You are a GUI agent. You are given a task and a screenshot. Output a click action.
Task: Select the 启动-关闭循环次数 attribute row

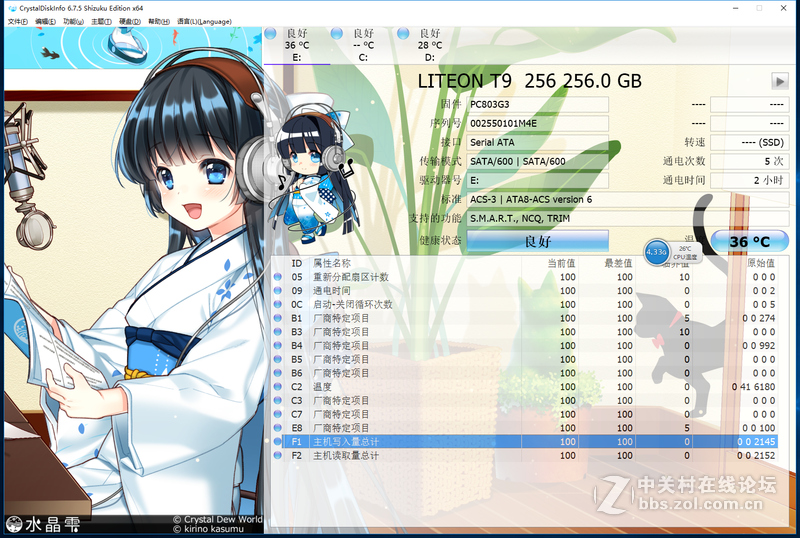click(526, 304)
